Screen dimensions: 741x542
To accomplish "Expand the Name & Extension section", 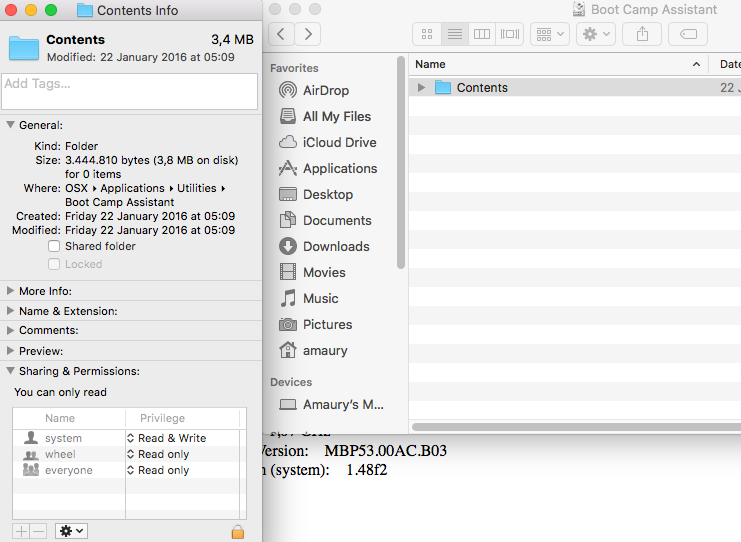I will [x=10, y=310].
